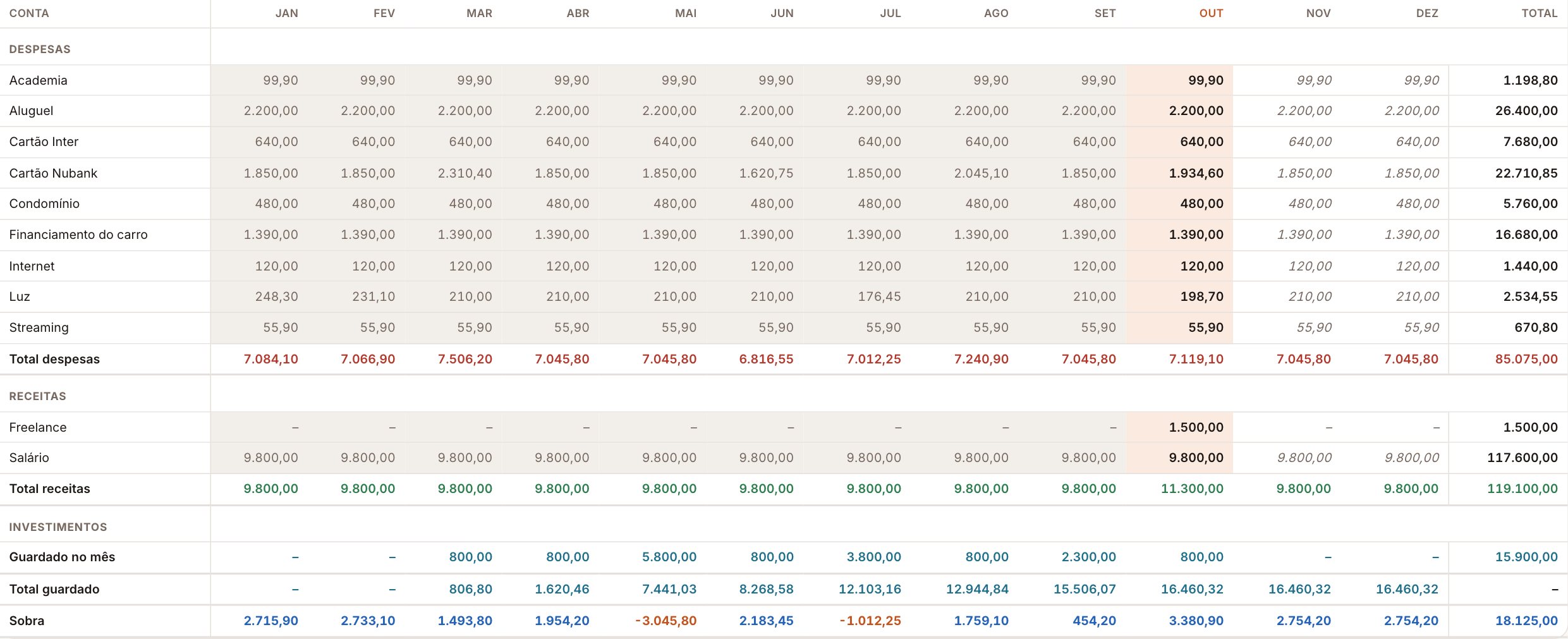Click the negative Sobra value -1.012,25
Screen dimensions: 1568x639
tap(870, 621)
